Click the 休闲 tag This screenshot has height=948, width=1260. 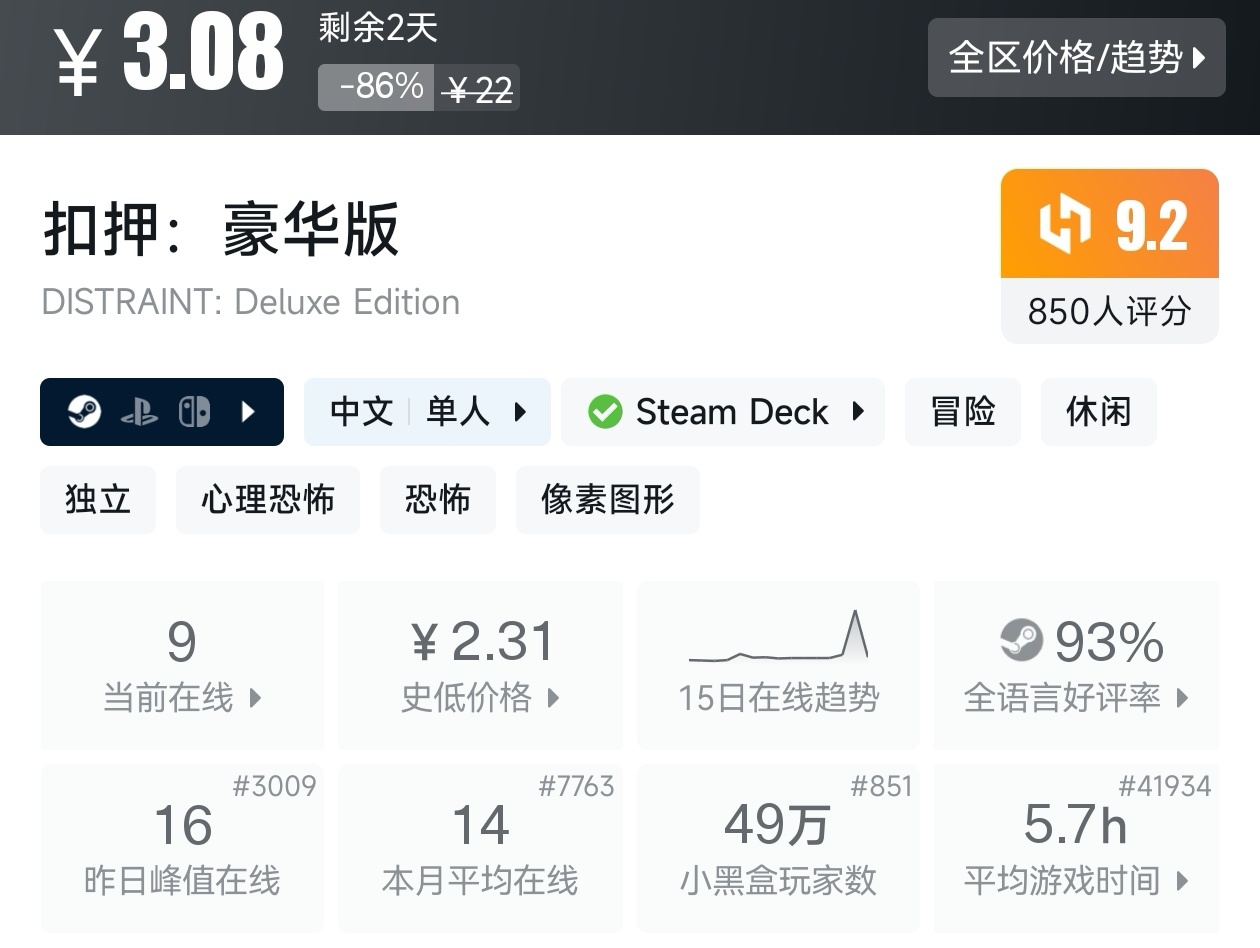[1098, 412]
